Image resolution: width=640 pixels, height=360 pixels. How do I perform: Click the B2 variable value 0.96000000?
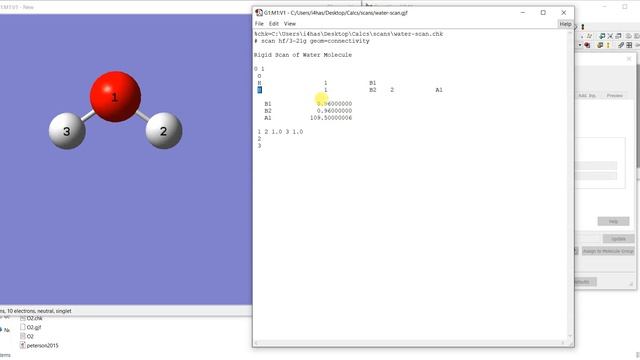pos(334,111)
